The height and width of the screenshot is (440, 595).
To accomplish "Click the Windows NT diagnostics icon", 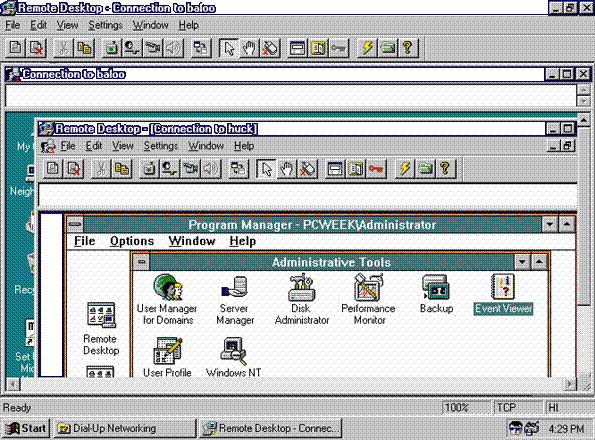I will point(234,357).
